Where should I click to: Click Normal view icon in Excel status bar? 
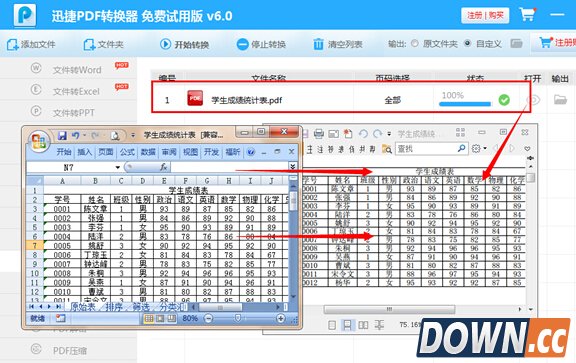click(149, 319)
